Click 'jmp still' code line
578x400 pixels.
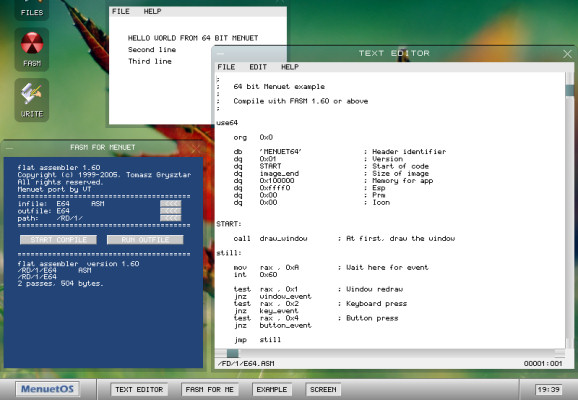pos(257,340)
